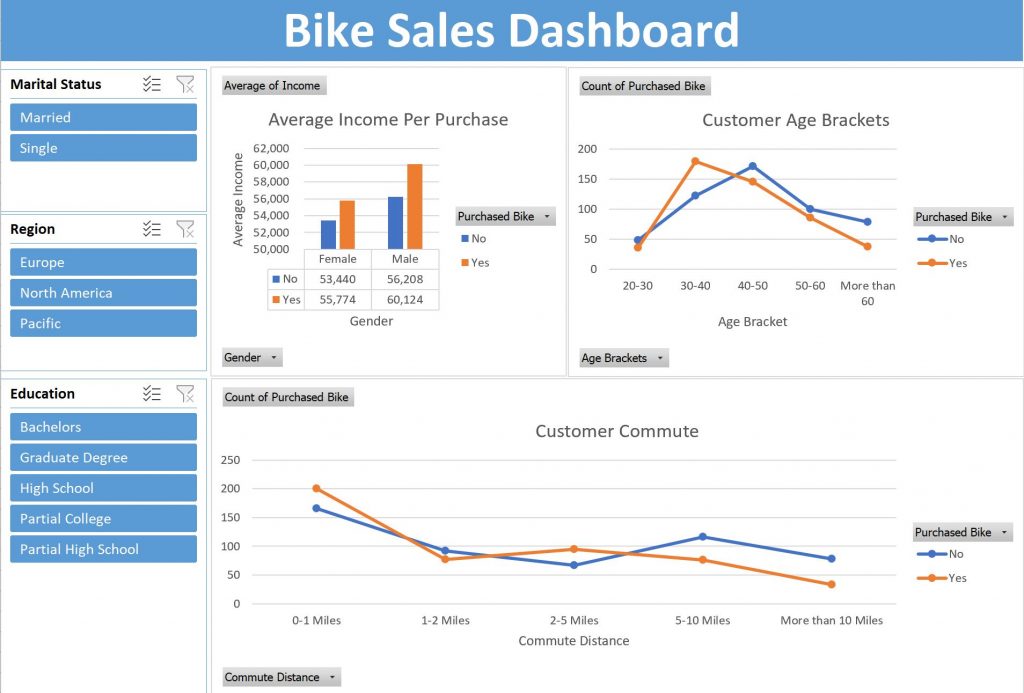Clear the Education slicer filter
The height and width of the screenshot is (693, 1024).
tap(185, 394)
